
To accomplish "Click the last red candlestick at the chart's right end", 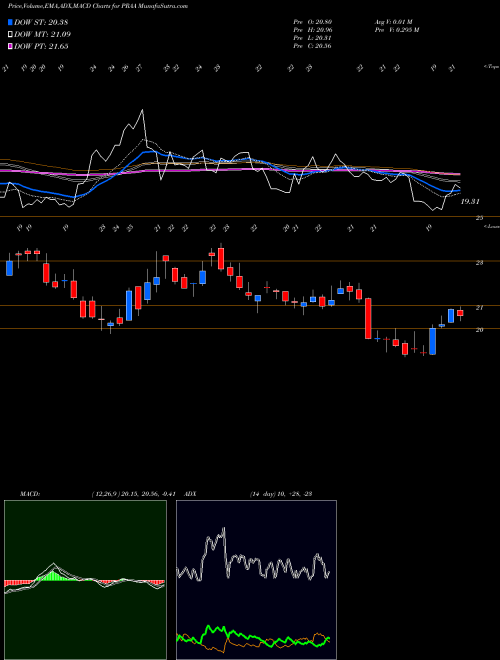I will coord(460,313).
